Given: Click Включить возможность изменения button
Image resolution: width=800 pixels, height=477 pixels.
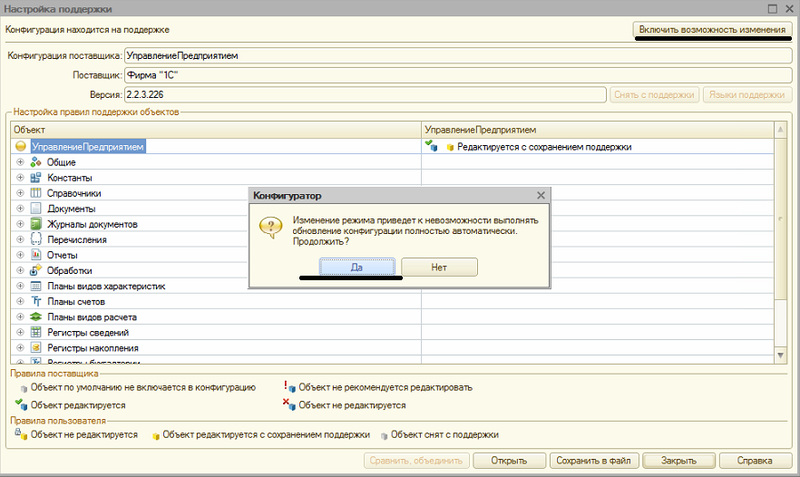Looking at the screenshot, I should tap(711, 30).
